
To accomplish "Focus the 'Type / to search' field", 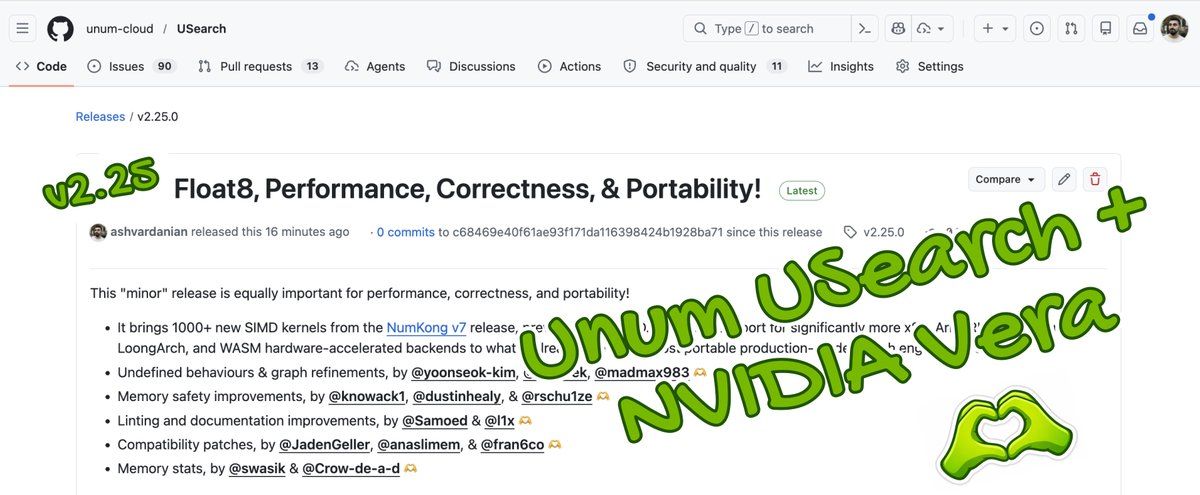I will click(x=766, y=28).
